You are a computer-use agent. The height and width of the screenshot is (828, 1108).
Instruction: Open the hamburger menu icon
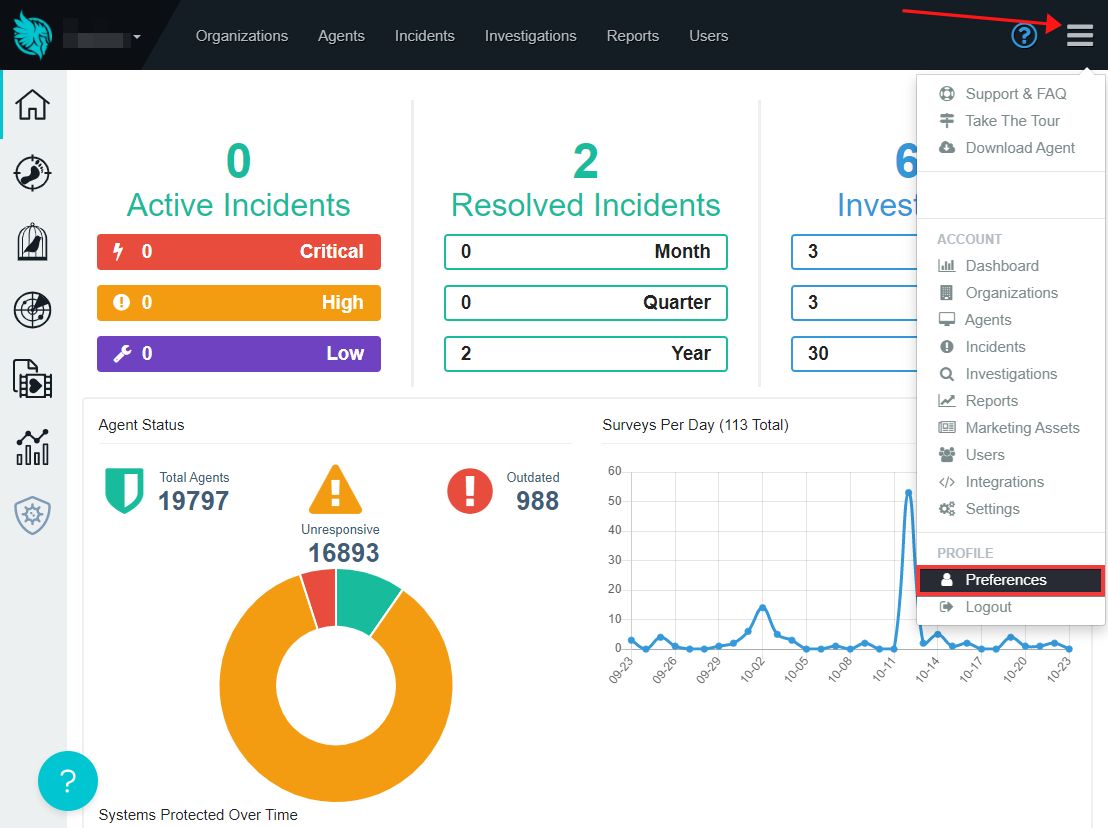(x=1079, y=36)
